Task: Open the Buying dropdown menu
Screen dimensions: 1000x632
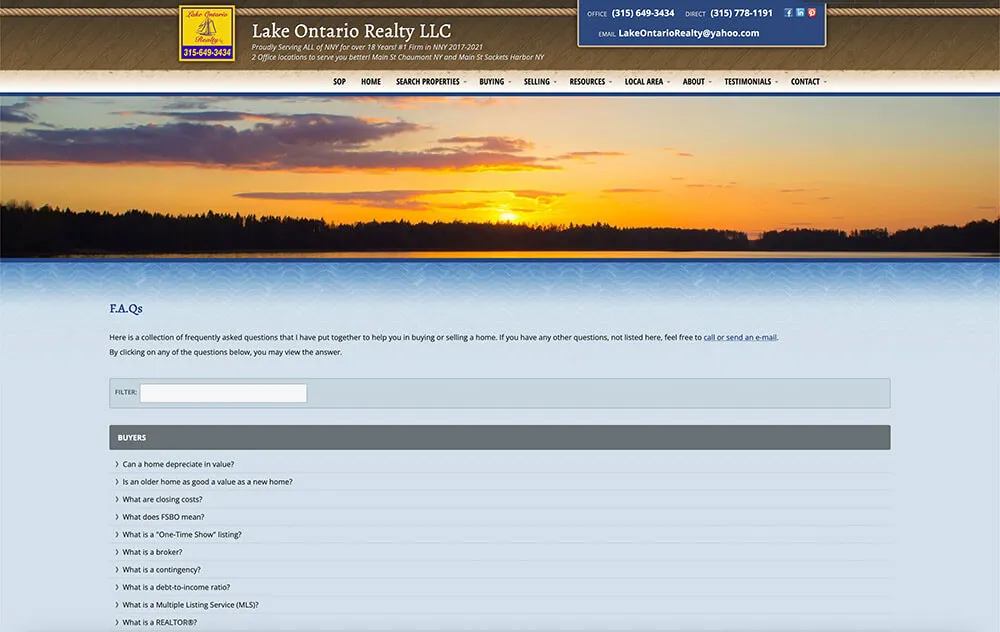Action: tap(494, 82)
